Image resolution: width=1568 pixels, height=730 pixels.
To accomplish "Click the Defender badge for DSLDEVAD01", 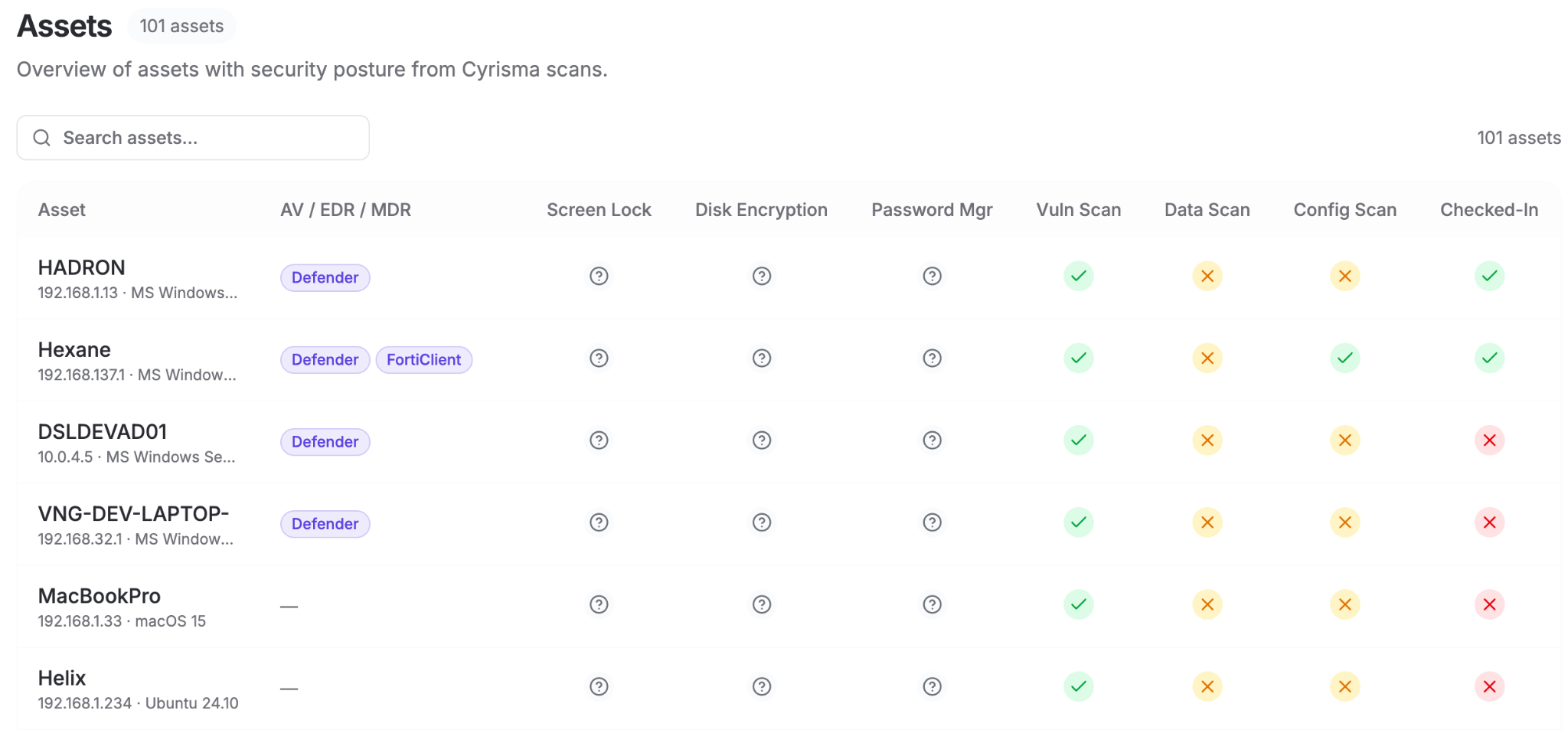I will pyautogui.click(x=325, y=442).
